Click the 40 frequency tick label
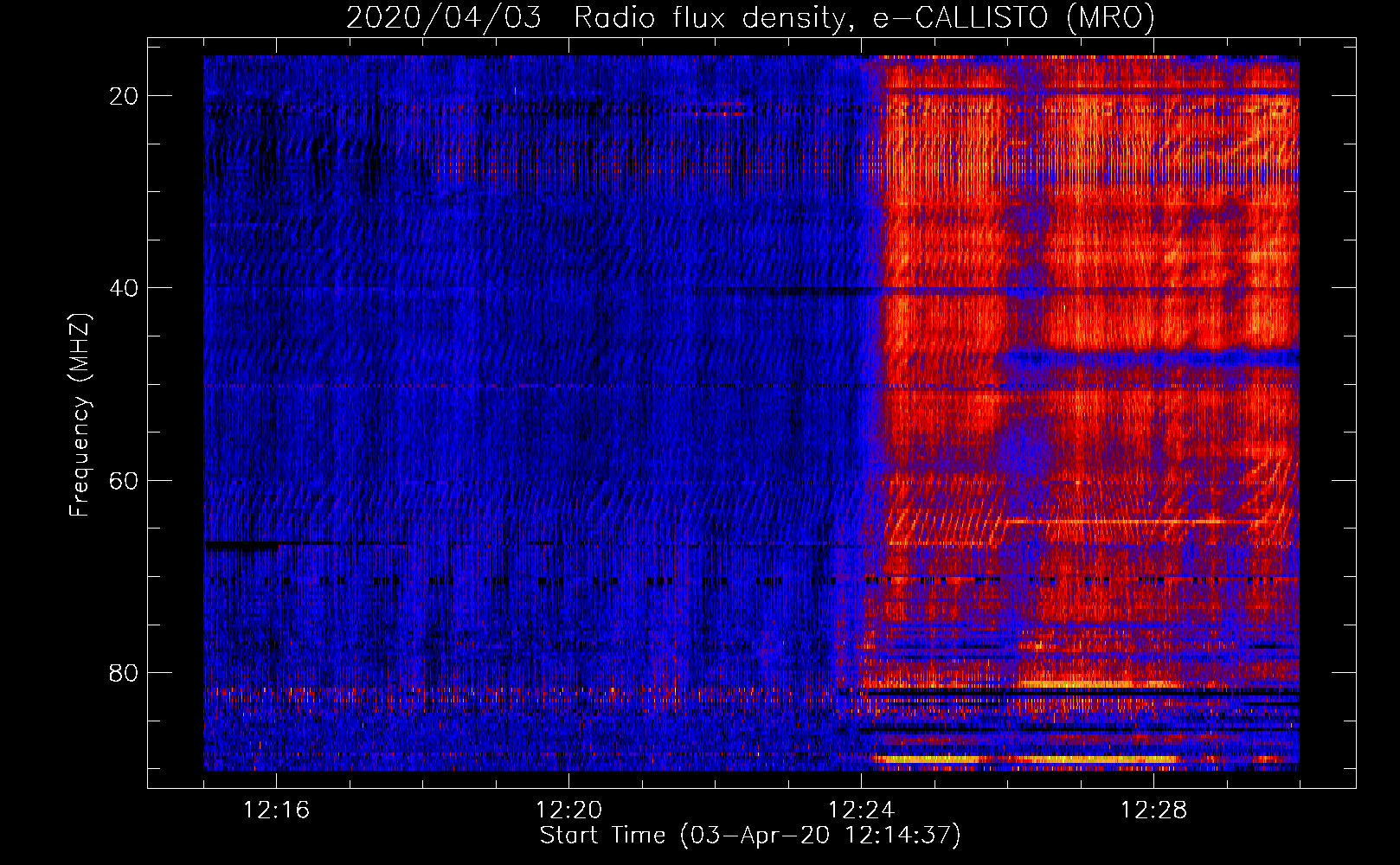This screenshot has height=865, width=1400. [x=124, y=288]
